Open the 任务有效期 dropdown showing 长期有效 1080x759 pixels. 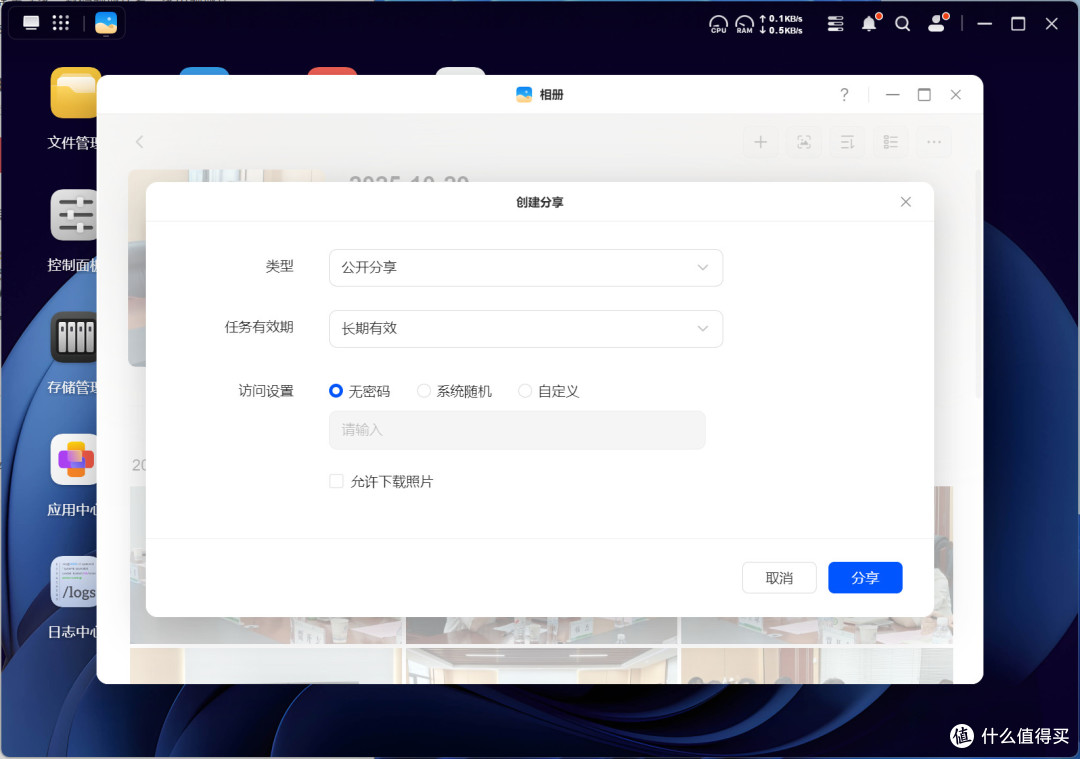tap(526, 329)
